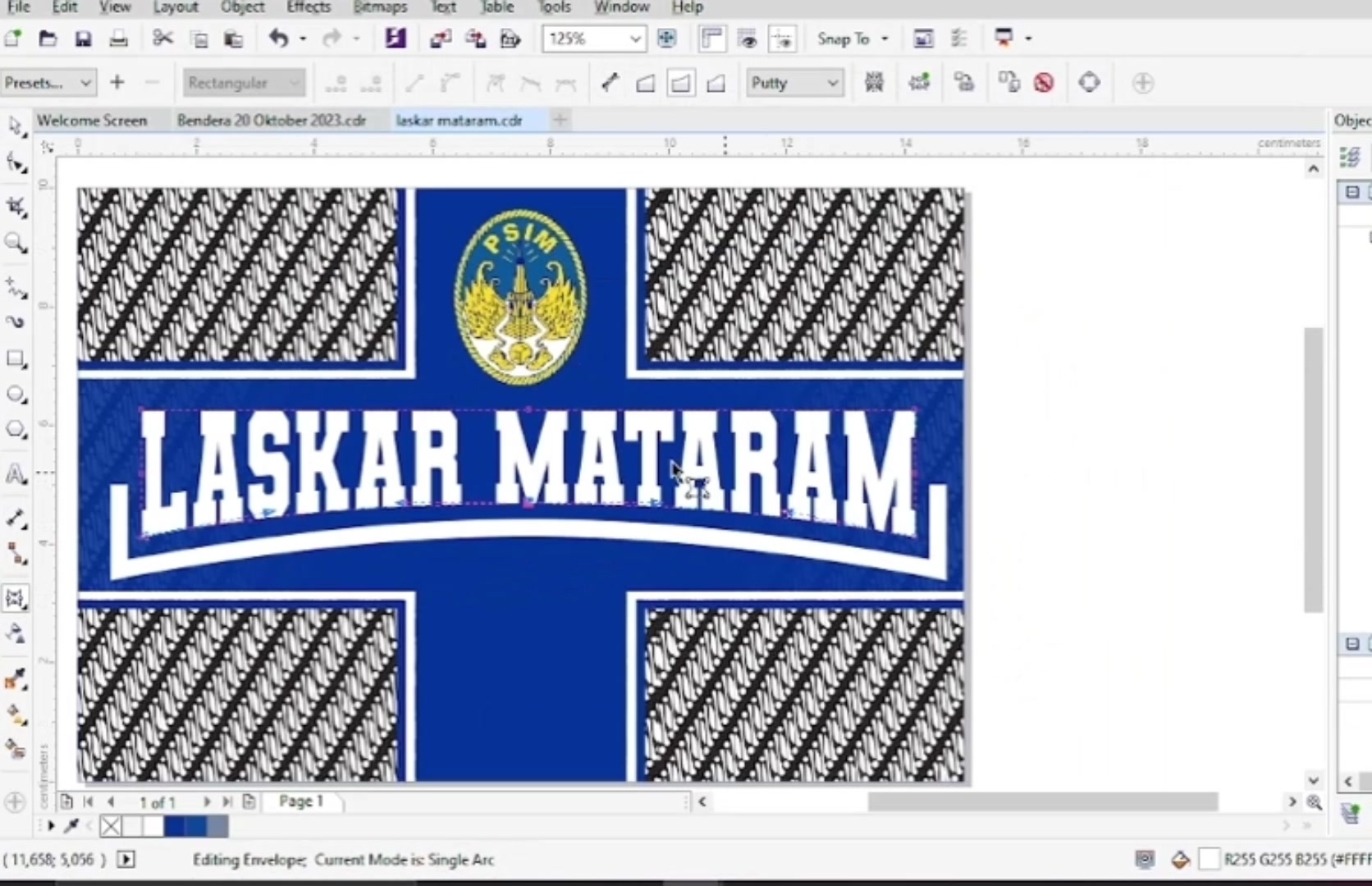Select the Interactive Fill tool

pyautogui.click(x=16, y=715)
